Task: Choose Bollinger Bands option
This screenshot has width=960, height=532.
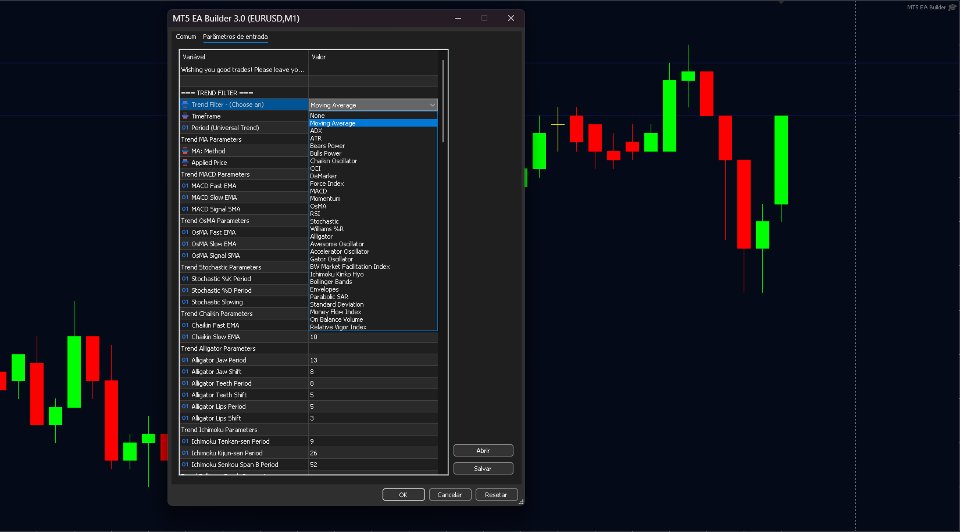Action: click(x=373, y=282)
